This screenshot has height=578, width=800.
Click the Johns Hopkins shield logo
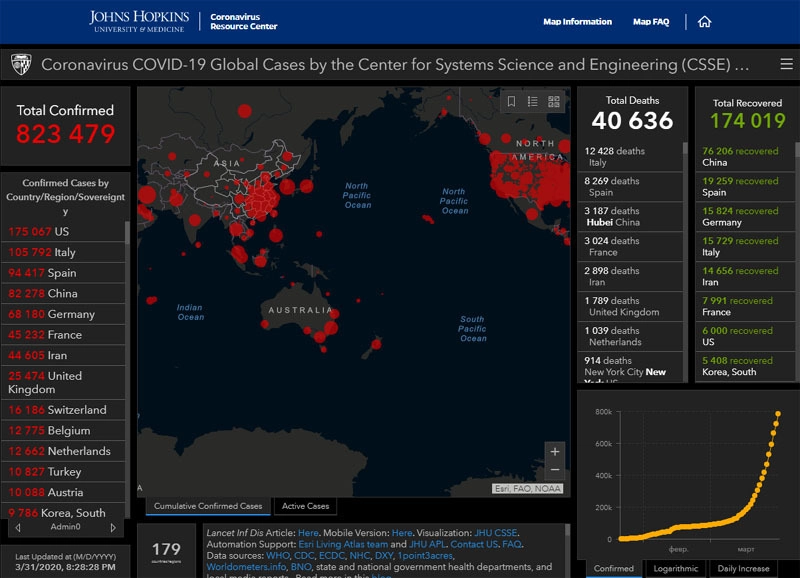tap(20, 65)
